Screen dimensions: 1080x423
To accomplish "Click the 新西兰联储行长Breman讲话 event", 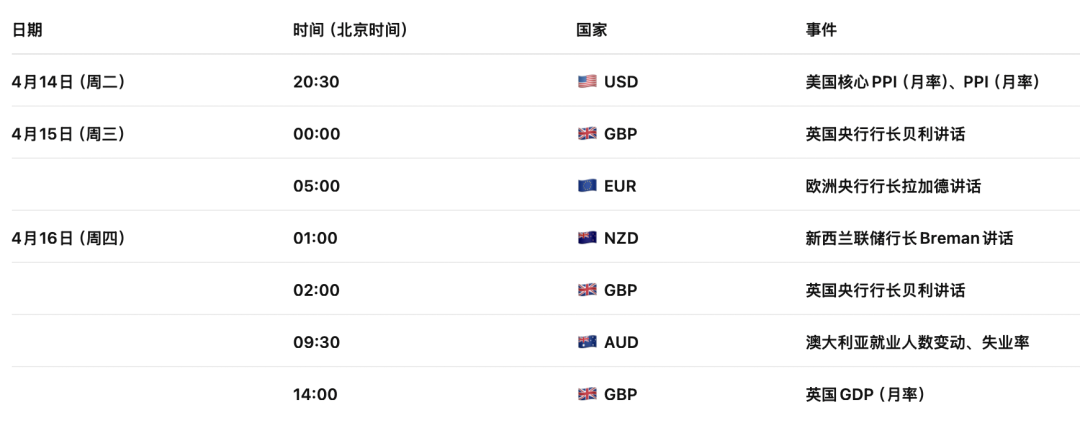I will pos(909,238).
